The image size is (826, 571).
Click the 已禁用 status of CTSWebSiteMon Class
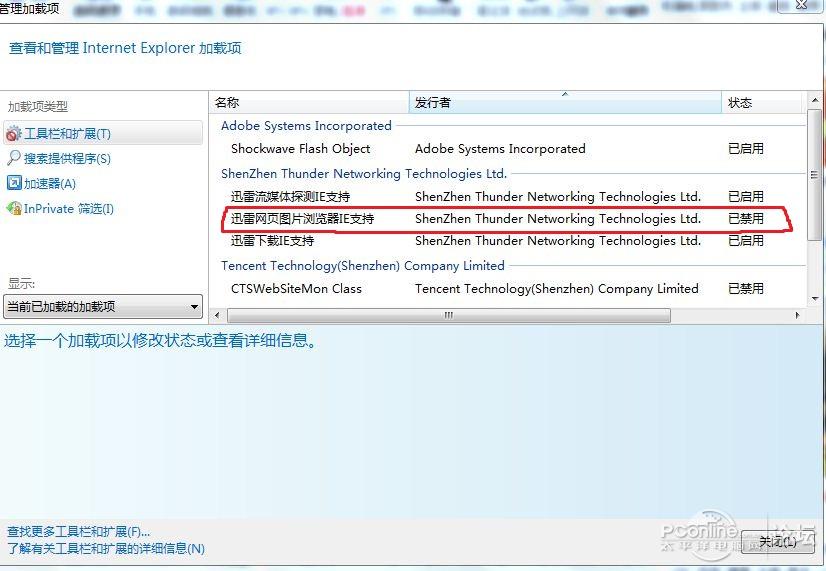pyautogui.click(x=745, y=289)
